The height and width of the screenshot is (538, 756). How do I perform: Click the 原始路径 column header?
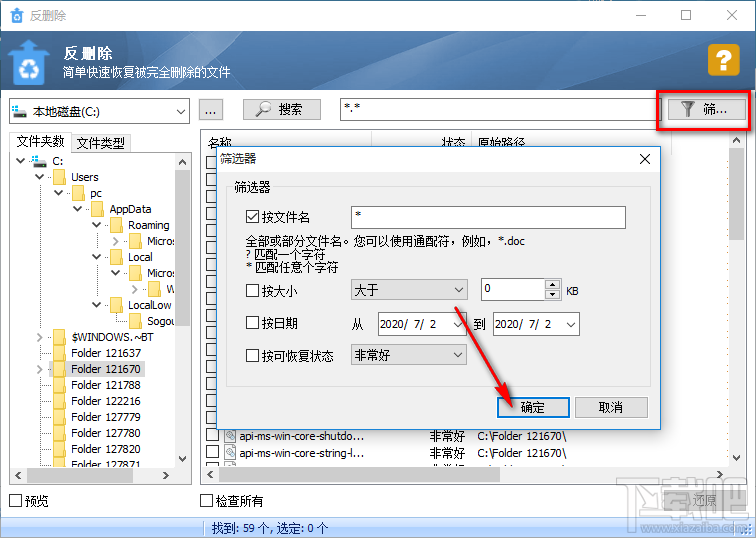click(501, 142)
